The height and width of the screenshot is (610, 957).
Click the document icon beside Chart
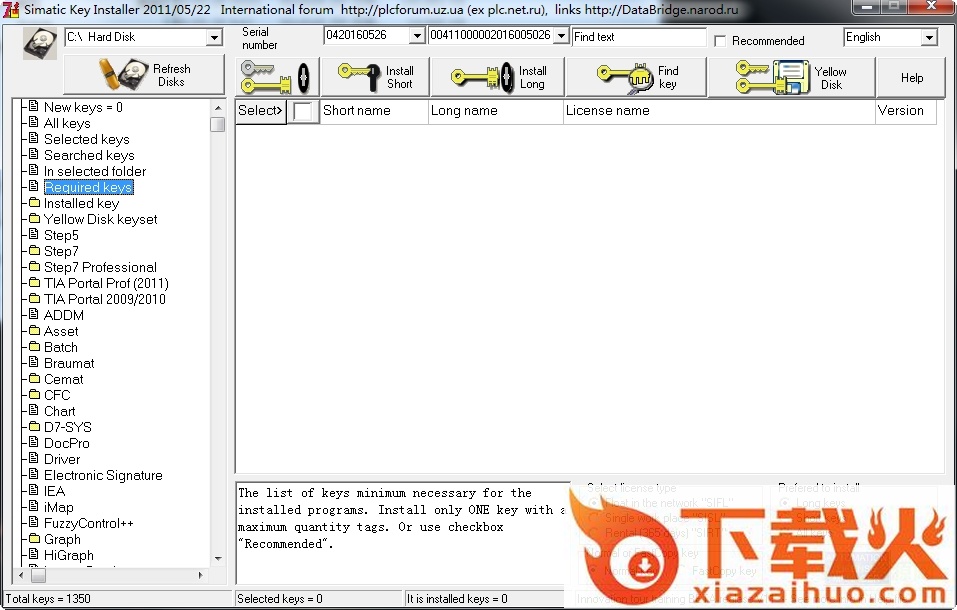coord(34,410)
